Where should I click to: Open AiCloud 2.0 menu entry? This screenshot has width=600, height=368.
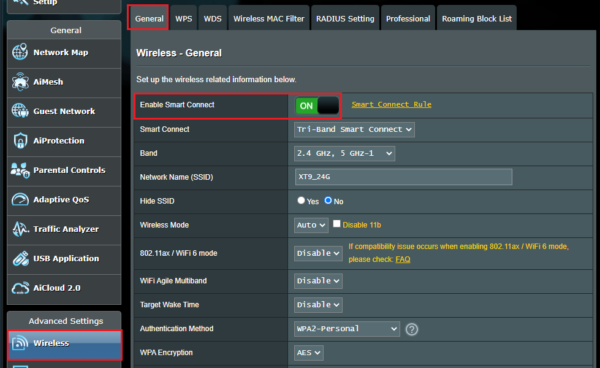[64, 288]
